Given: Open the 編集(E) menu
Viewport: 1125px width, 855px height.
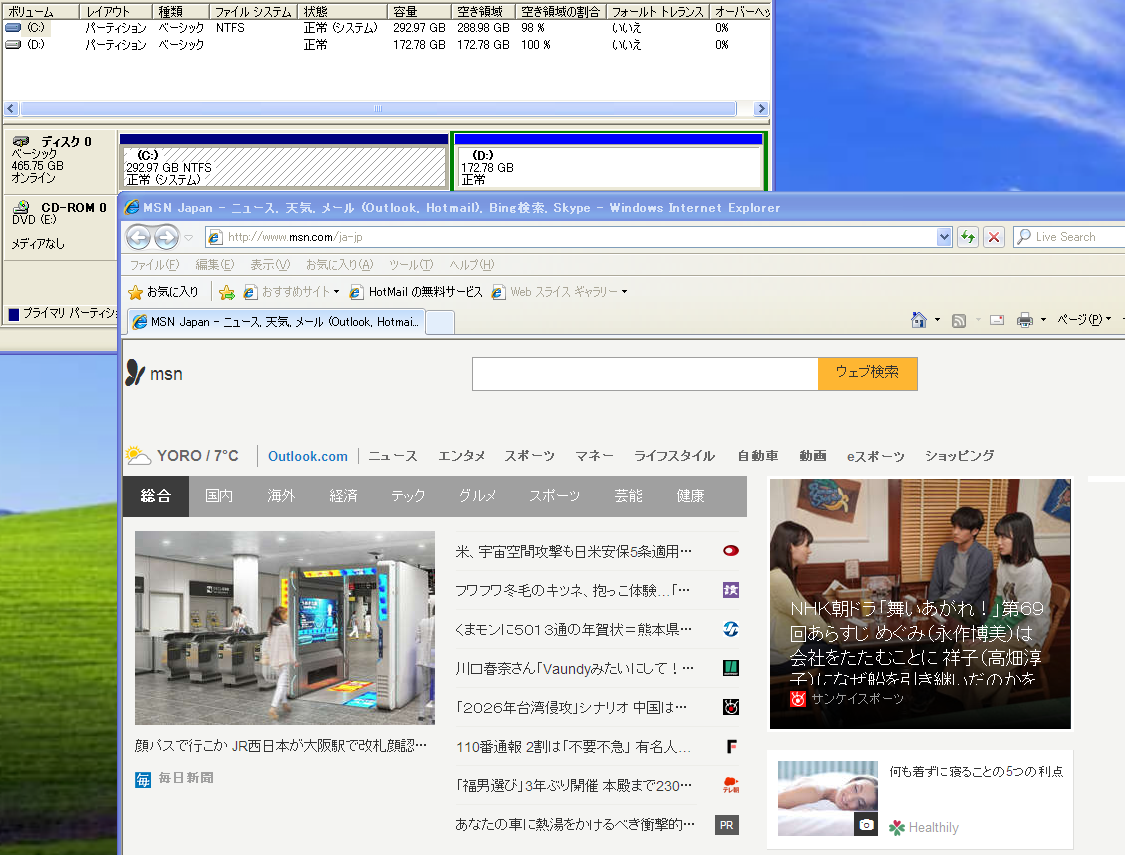Looking at the screenshot, I should [x=215, y=265].
